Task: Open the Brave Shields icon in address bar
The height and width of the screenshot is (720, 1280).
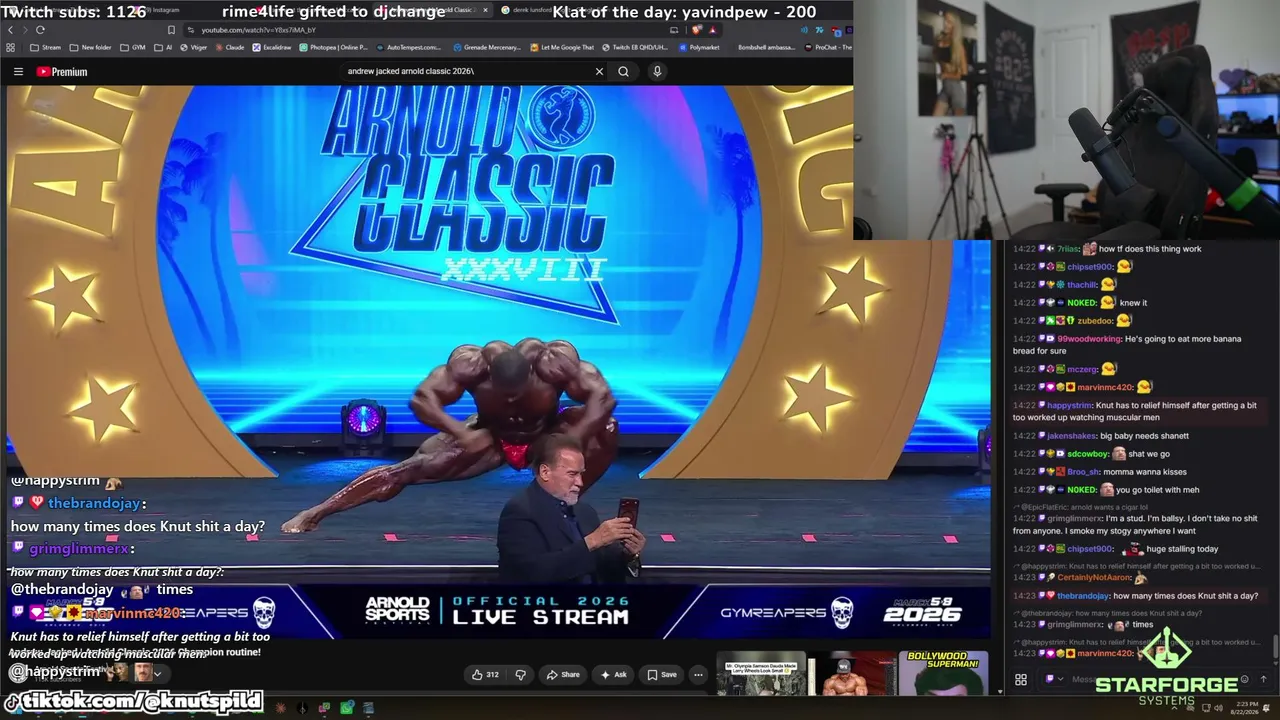Action: 696,30
